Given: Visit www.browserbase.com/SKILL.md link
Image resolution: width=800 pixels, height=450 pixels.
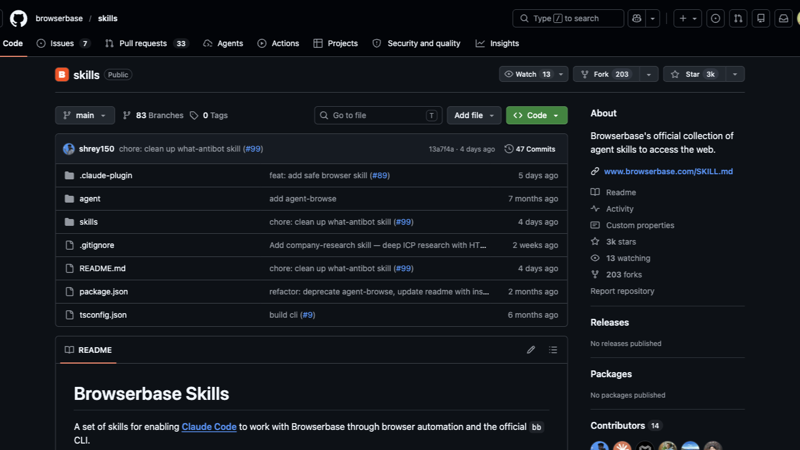Looking at the screenshot, I should [x=668, y=171].
